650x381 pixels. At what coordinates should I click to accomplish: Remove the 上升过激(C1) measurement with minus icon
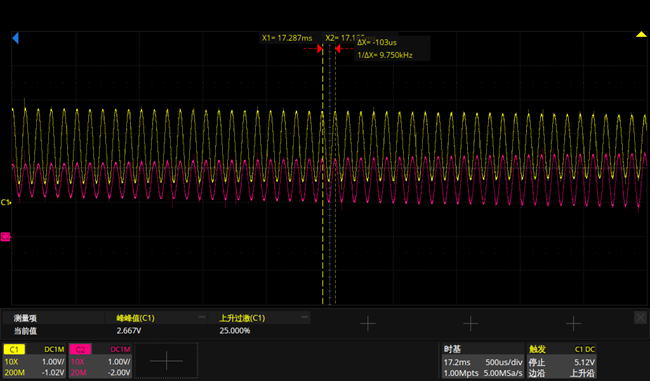click(305, 317)
